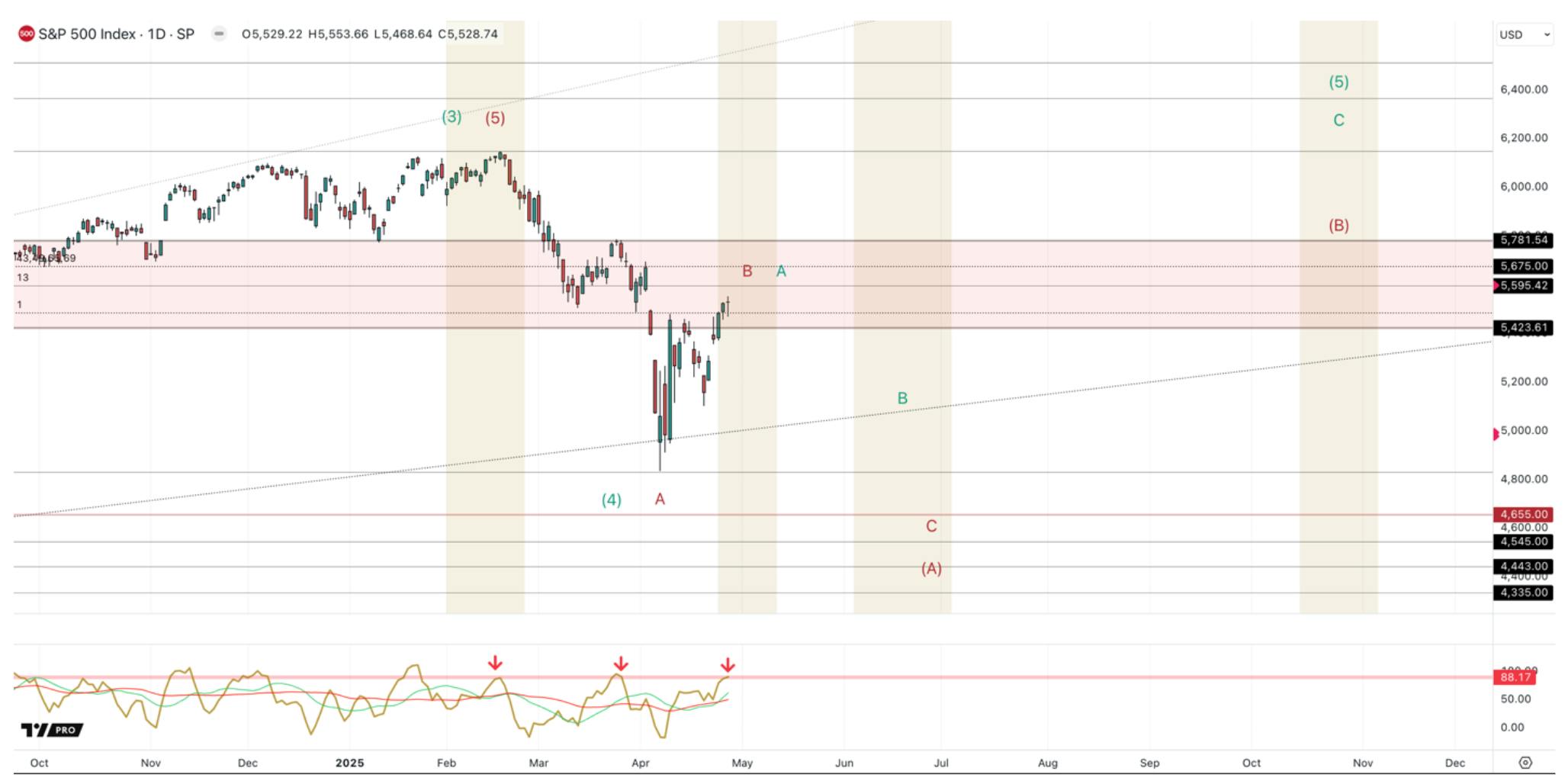Click the bold 2025 year label
Image resolution: width=1568 pixels, height=784 pixels.
click(350, 763)
